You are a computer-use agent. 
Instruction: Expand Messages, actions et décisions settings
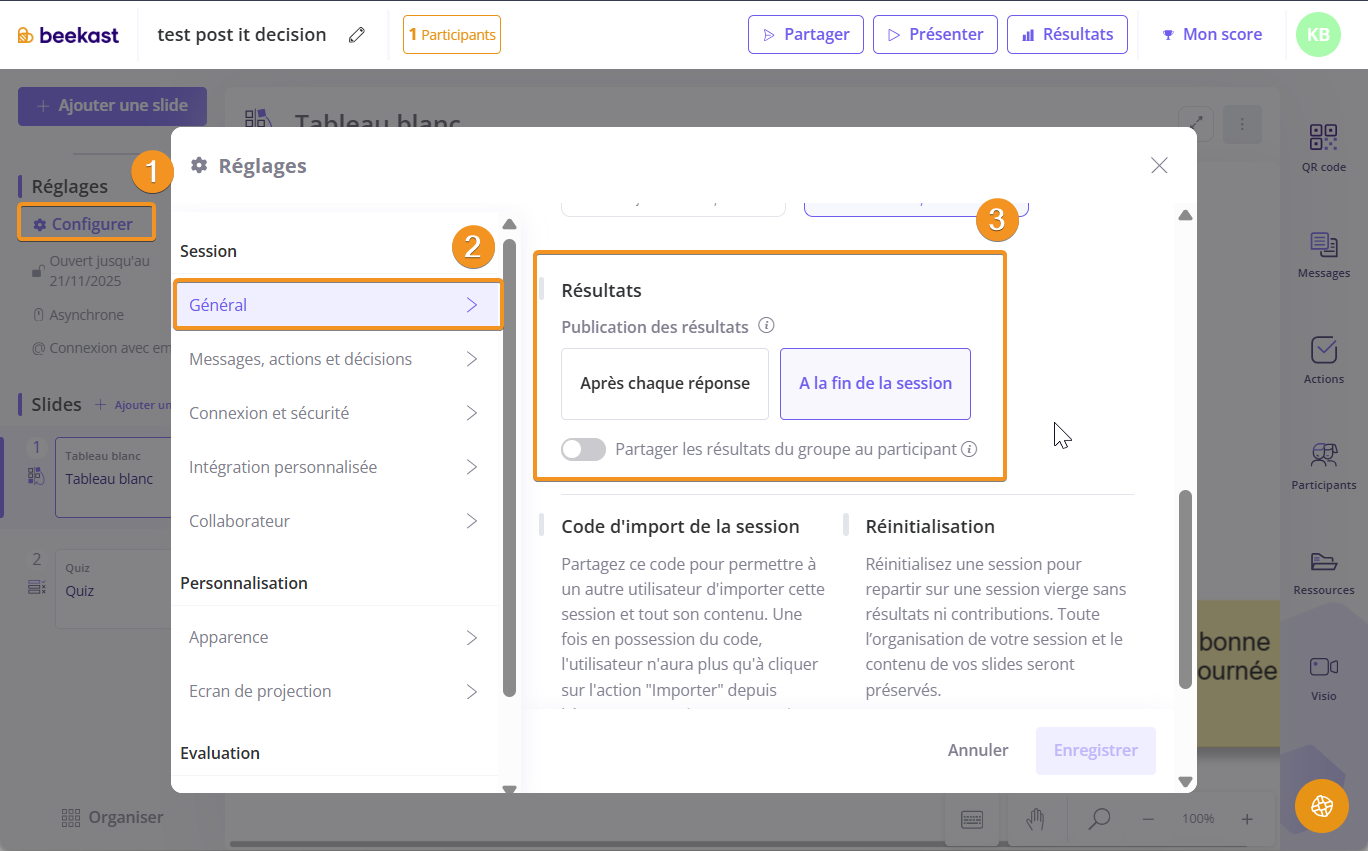[335, 359]
